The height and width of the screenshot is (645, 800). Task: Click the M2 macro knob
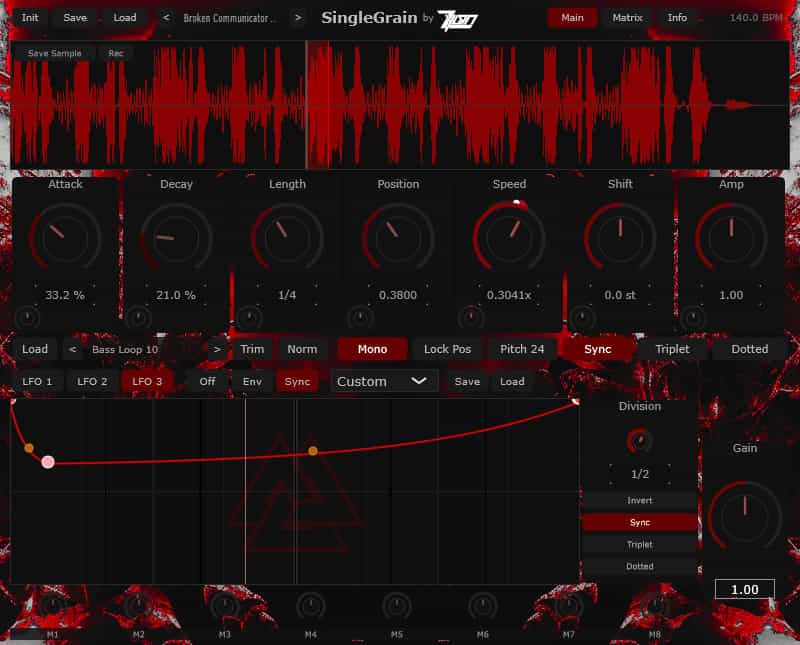(138, 606)
